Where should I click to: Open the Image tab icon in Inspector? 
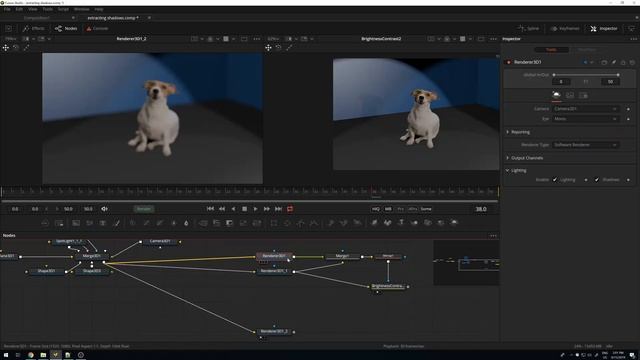[570, 95]
